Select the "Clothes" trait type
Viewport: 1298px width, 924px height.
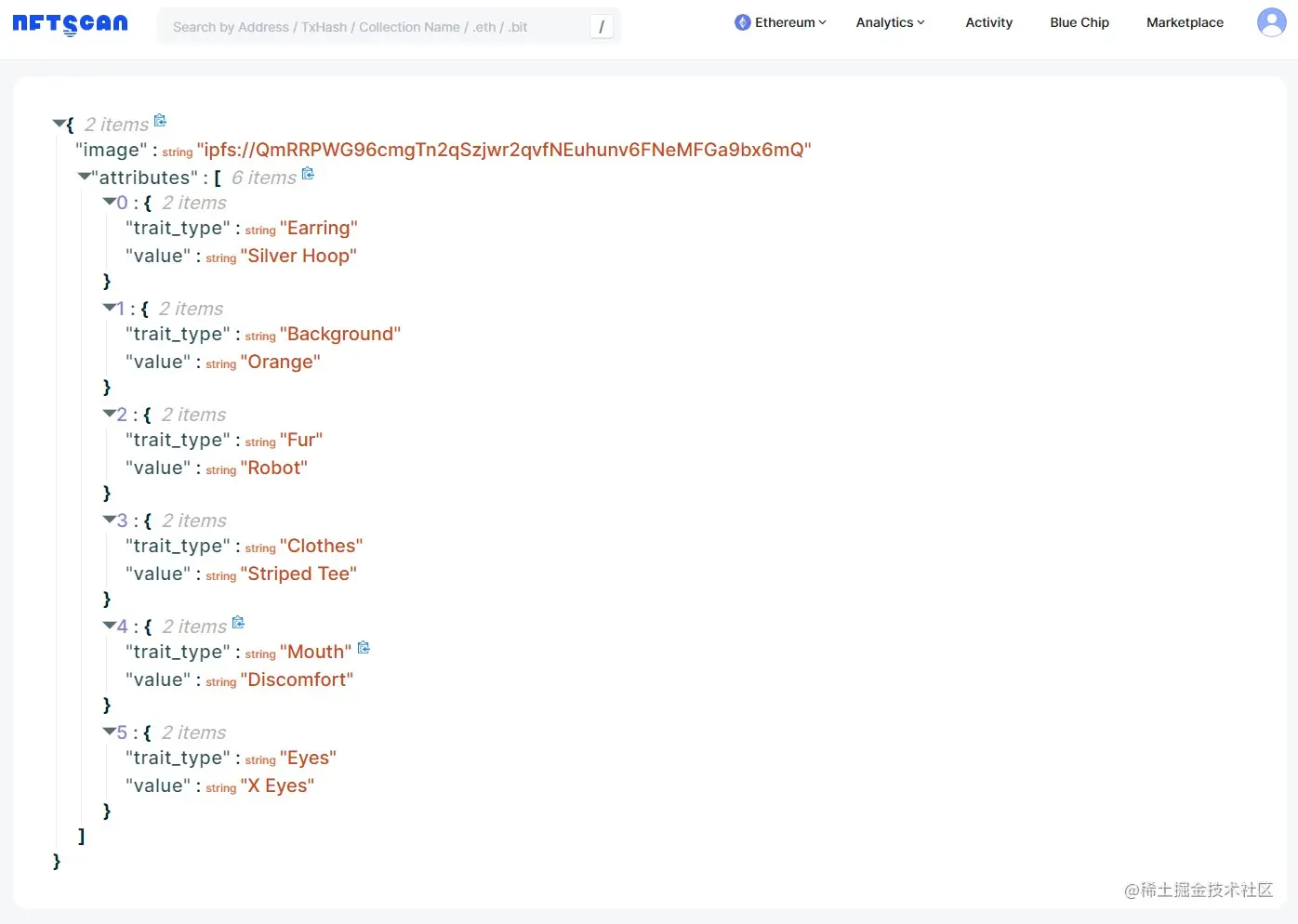[x=321, y=546]
